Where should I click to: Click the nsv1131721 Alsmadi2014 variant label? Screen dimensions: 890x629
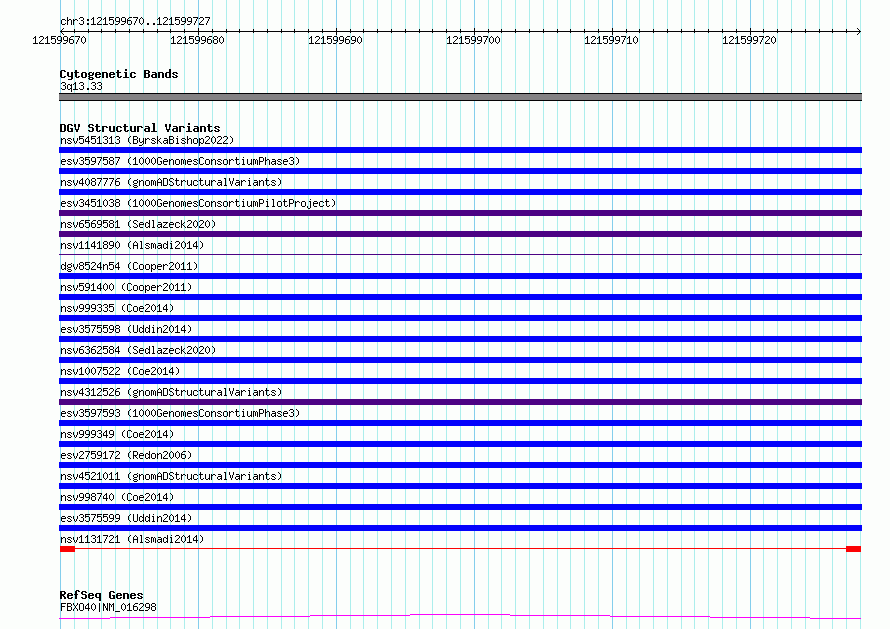point(131,539)
